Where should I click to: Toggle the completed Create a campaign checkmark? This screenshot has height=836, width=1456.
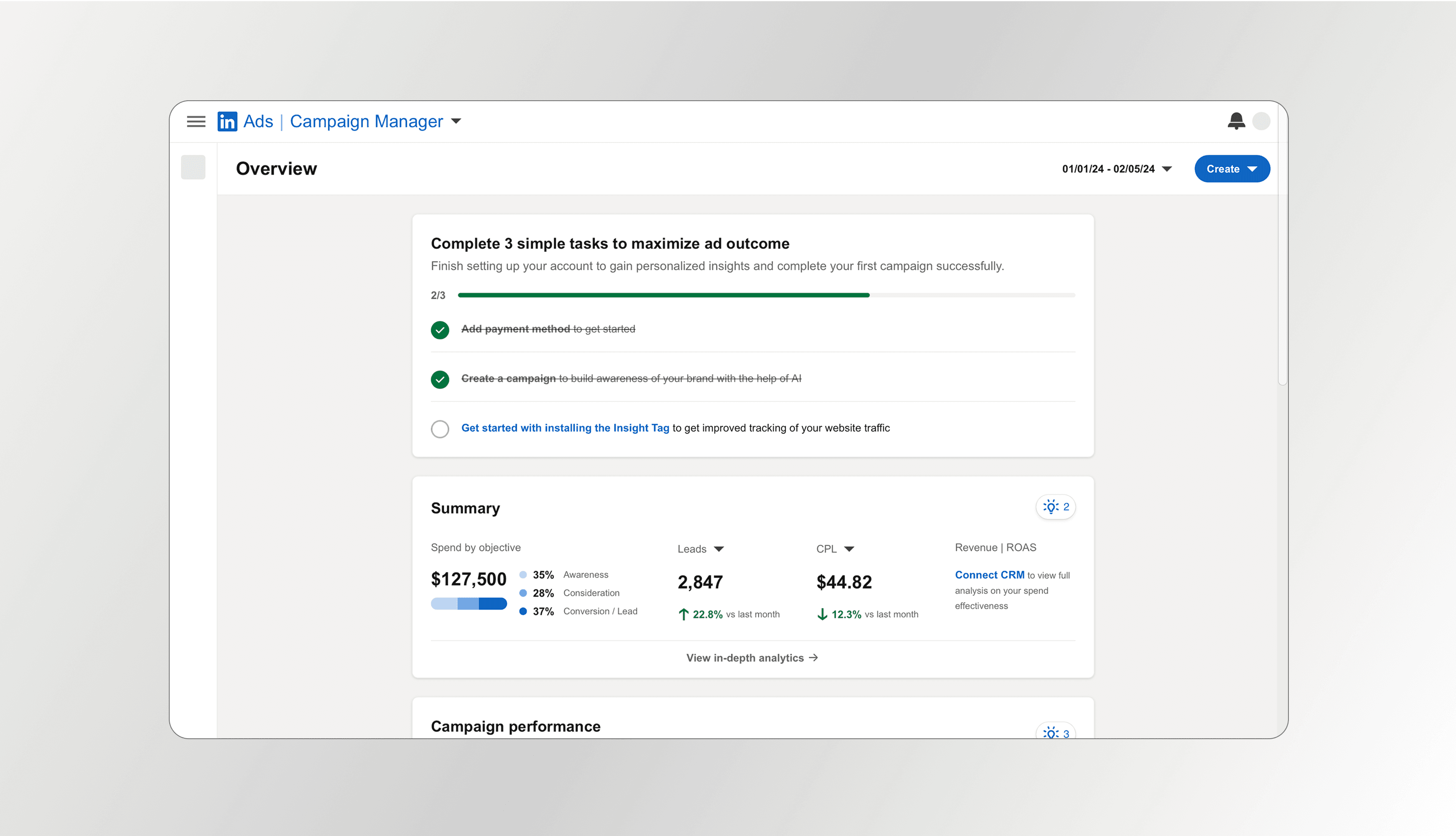coord(440,379)
